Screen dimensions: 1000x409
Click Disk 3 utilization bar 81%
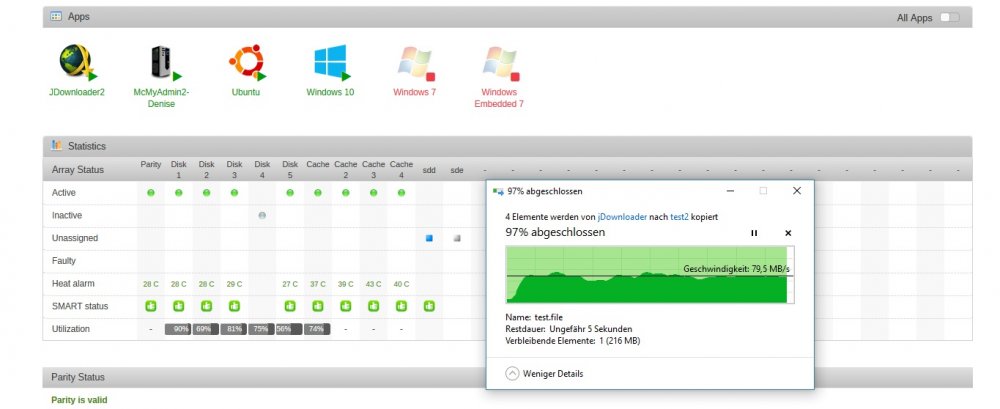[x=234, y=329]
